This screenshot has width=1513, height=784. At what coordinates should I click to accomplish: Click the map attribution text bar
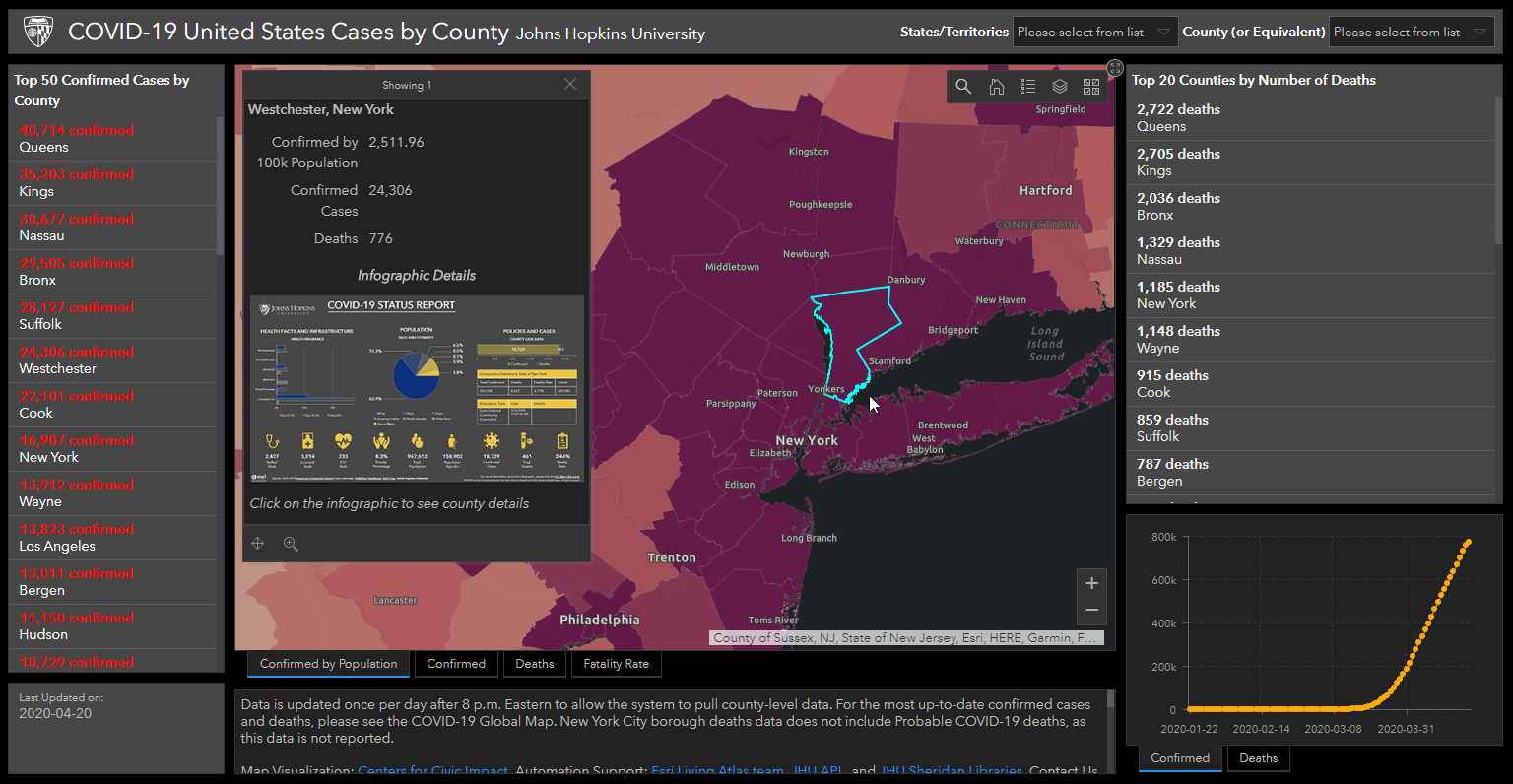906,638
